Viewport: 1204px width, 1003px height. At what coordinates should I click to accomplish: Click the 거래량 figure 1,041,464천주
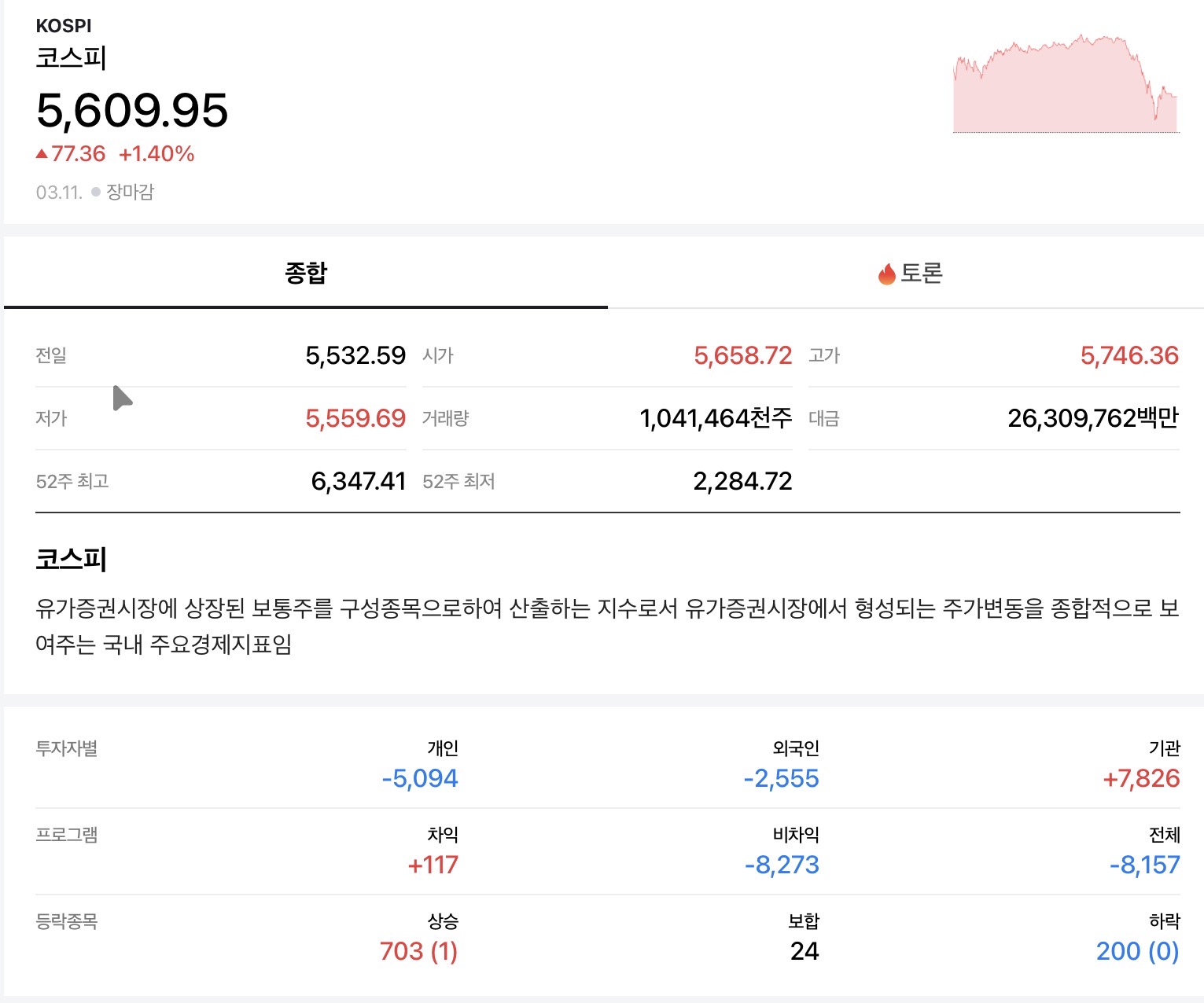point(716,418)
